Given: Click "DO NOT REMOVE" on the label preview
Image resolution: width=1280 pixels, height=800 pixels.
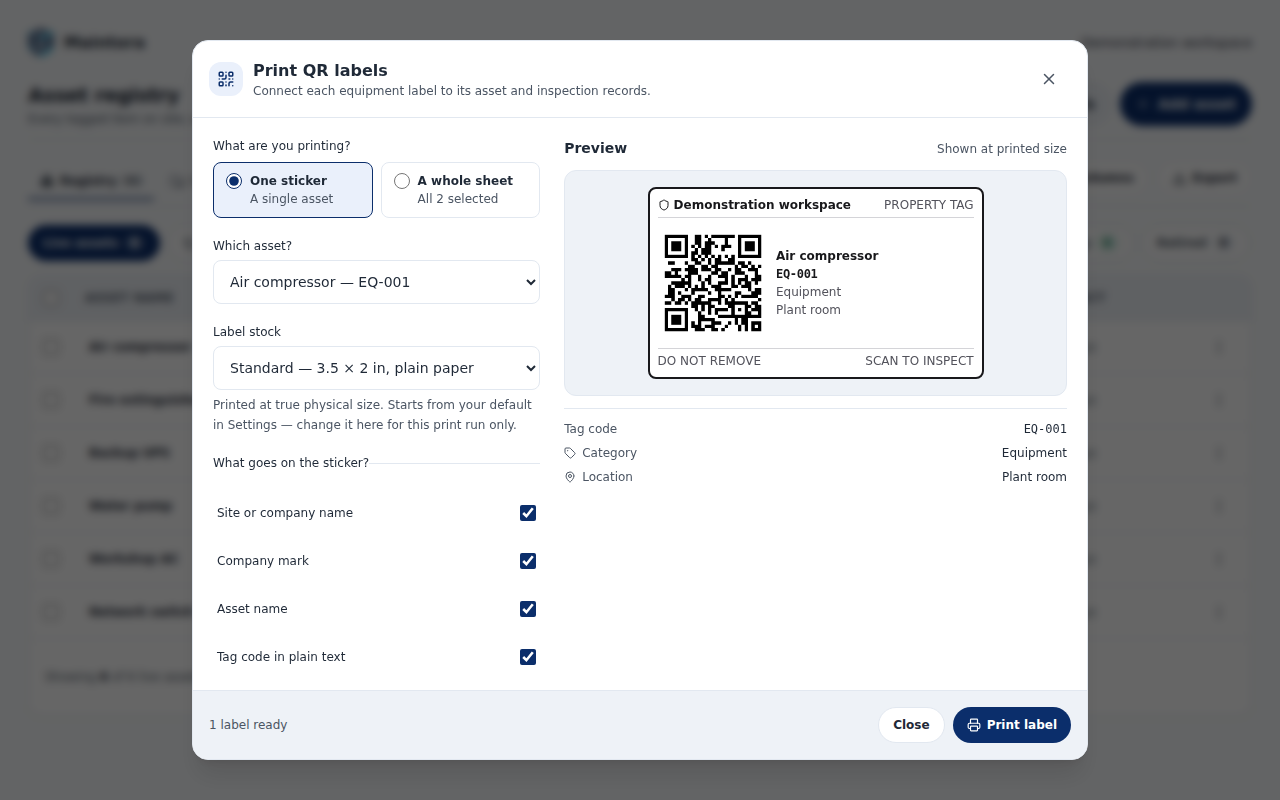Looking at the screenshot, I should (x=709, y=361).
